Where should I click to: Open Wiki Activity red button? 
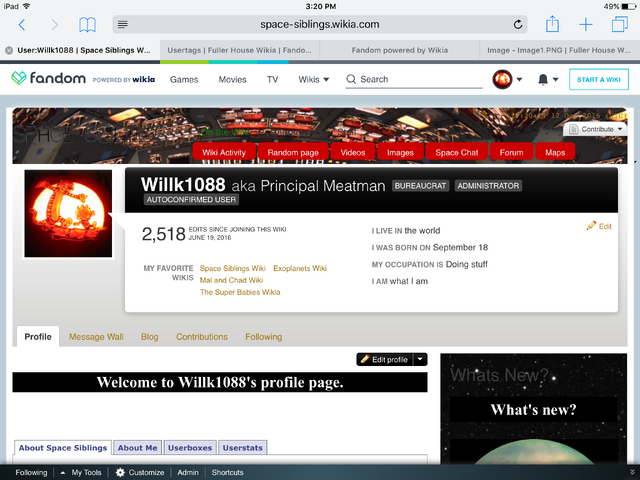[x=224, y=152]
